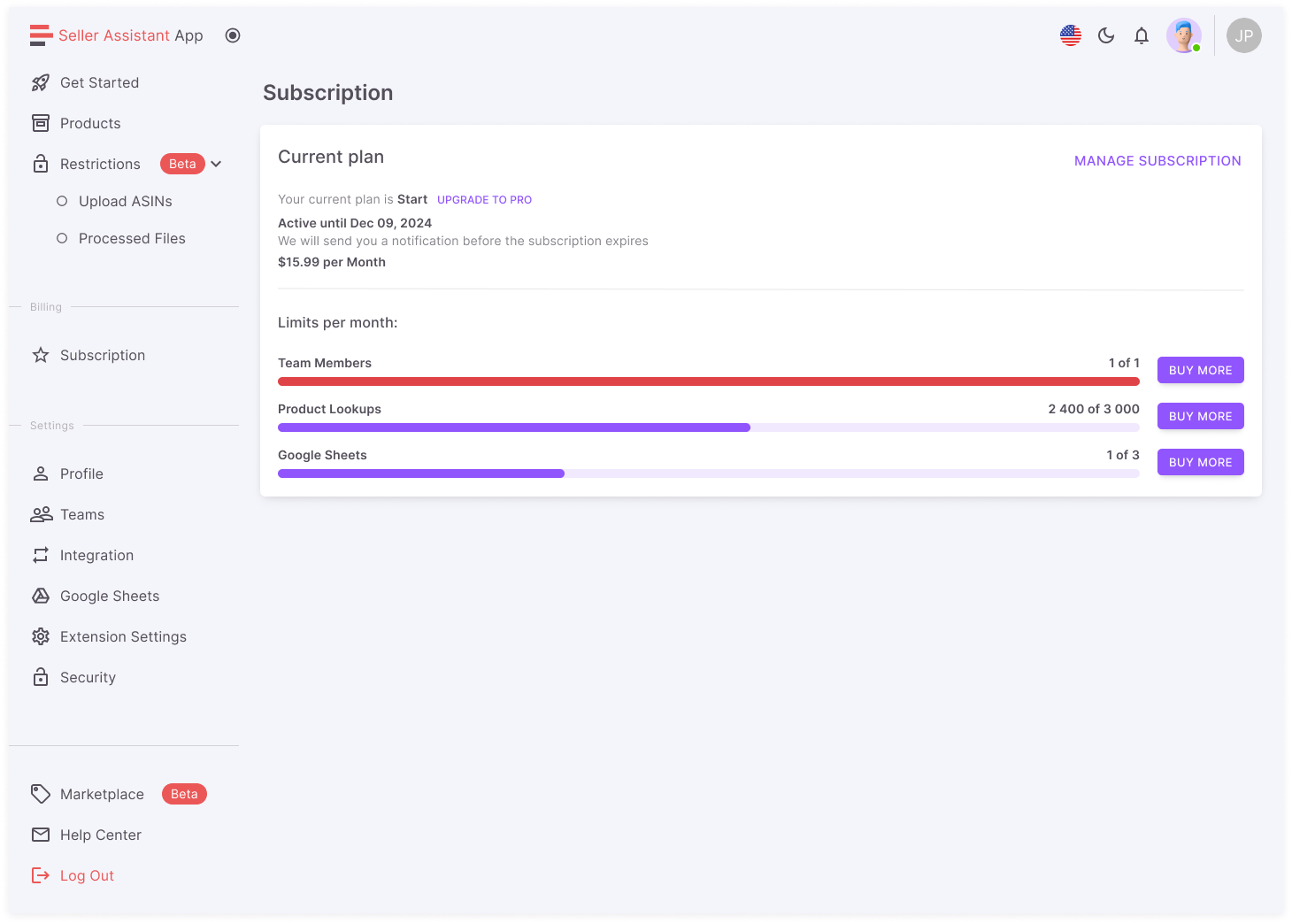The width and height of the screenshot is (1292, 924).
Task: Collapse the Restrictions menu chevron
Action: pos(216,164)
